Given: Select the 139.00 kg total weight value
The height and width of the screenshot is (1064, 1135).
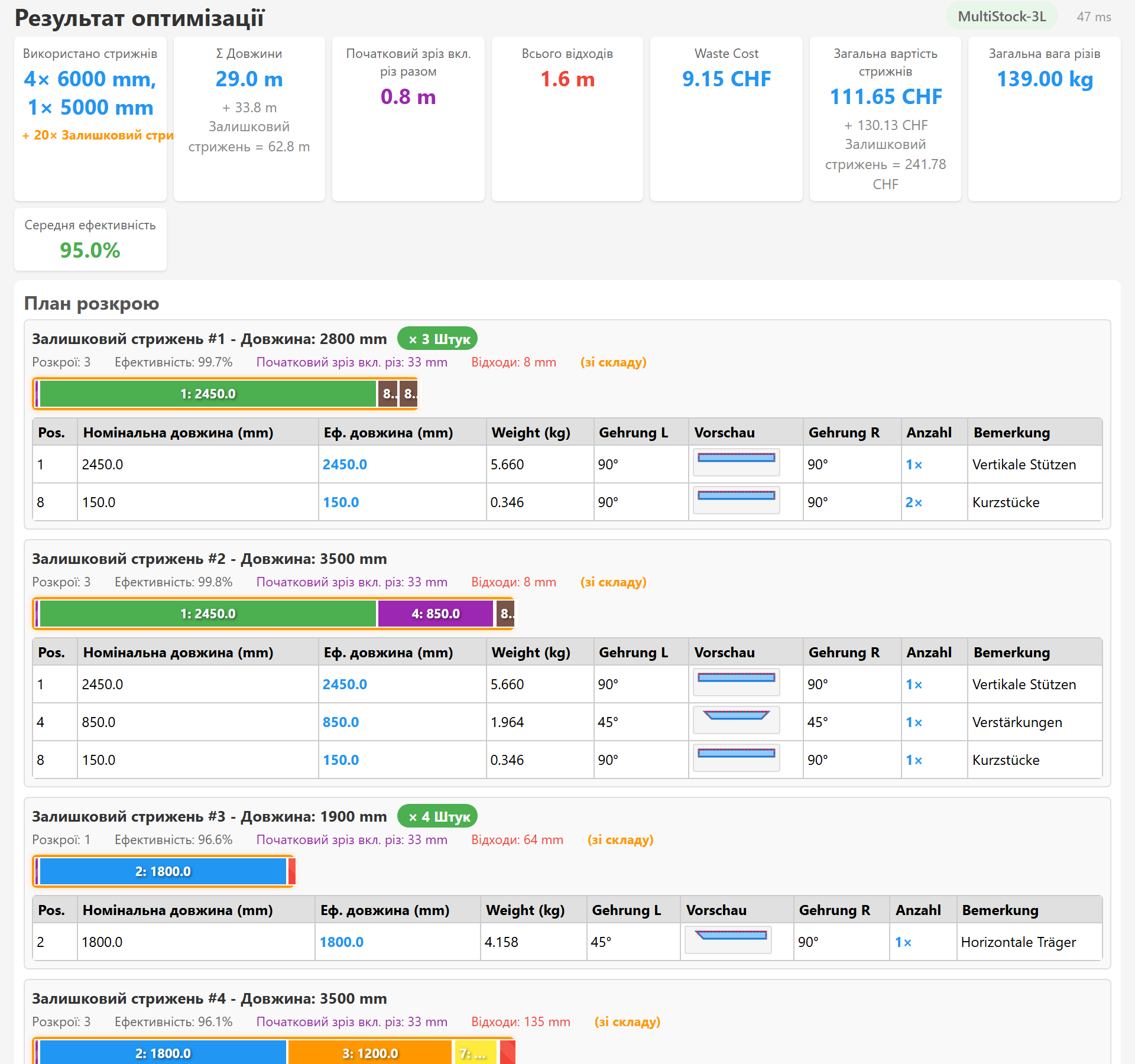Looking at the screenshot, I should pyautogui.click(x=1045, y=79).
